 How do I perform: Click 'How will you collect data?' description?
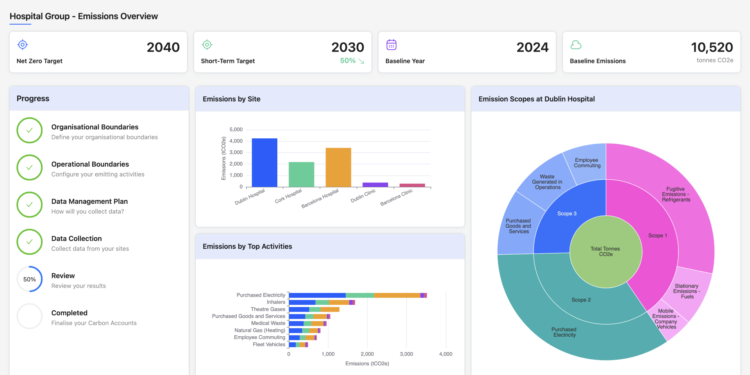tap(88, 211)
